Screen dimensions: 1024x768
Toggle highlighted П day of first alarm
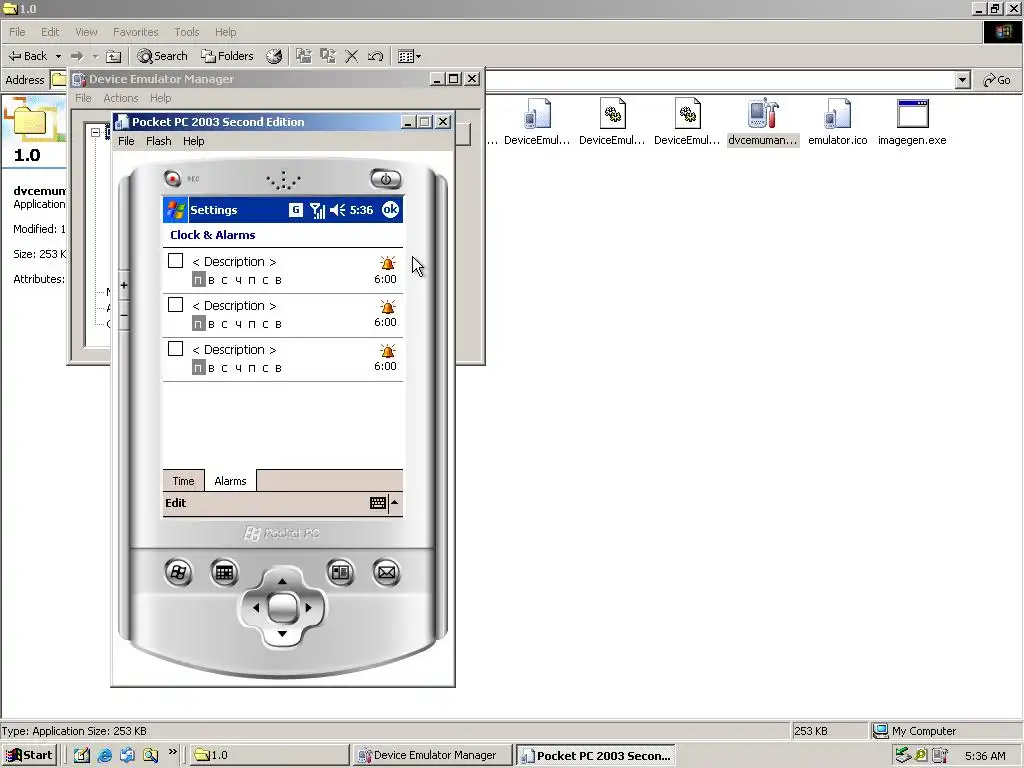(x=199, y=280)
